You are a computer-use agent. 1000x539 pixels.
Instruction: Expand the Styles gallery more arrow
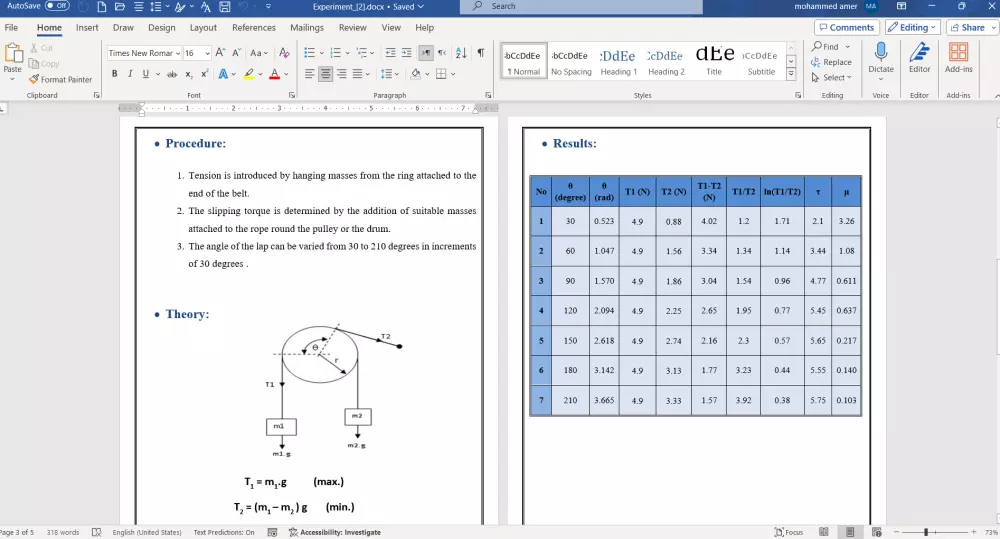pos(791,74)
